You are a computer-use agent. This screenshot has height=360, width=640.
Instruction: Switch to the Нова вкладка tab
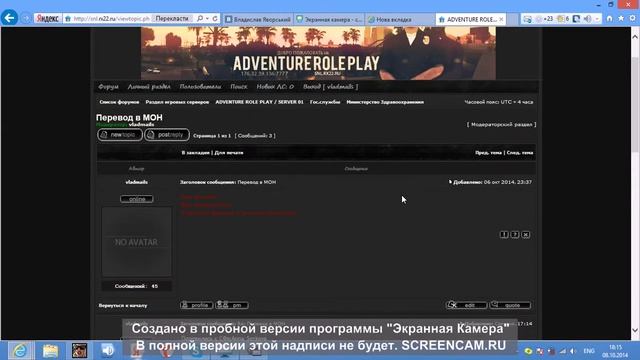[x=400, y=19]
